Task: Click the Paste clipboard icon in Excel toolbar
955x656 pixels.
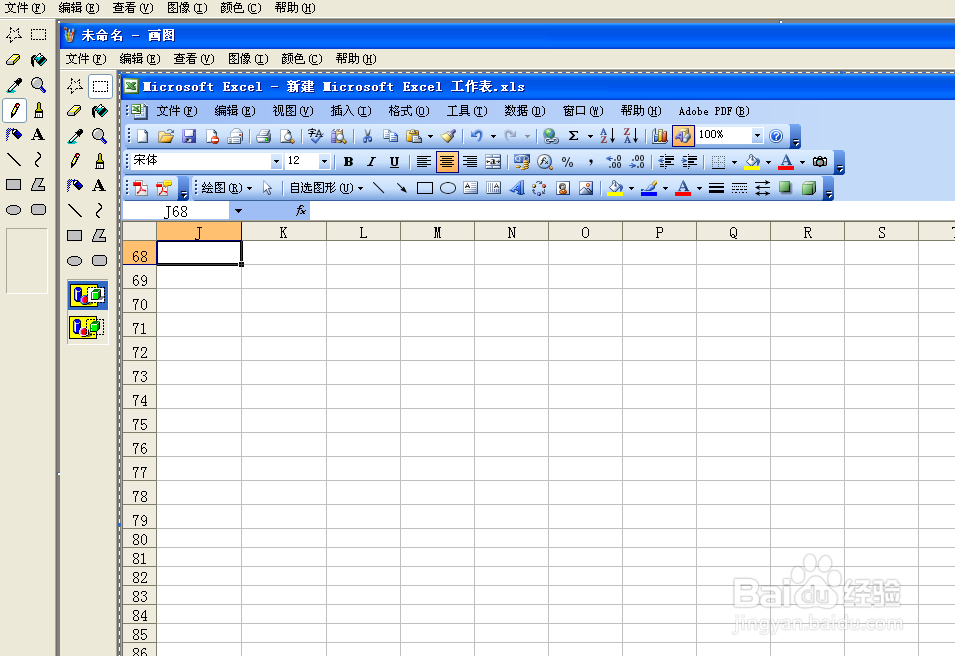Action: pos(414,136)
